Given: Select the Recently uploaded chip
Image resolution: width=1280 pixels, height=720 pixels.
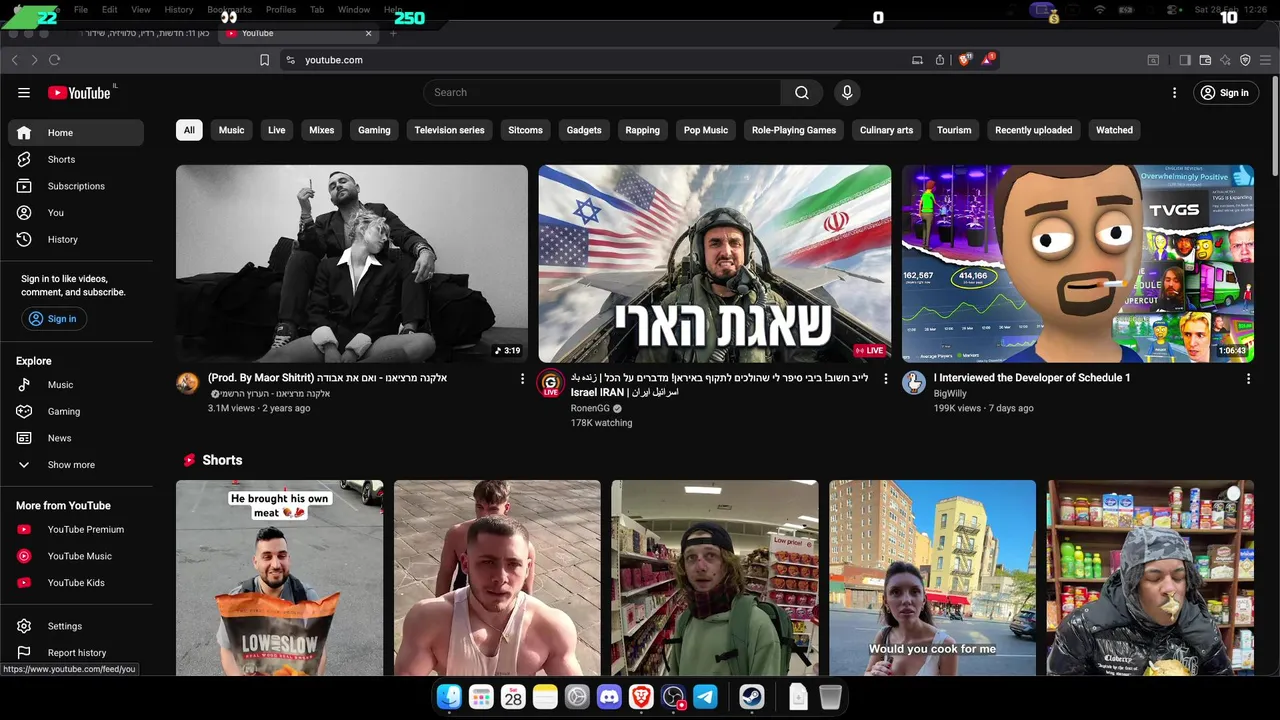Looking at the screenshot, I should point(1033,130).
